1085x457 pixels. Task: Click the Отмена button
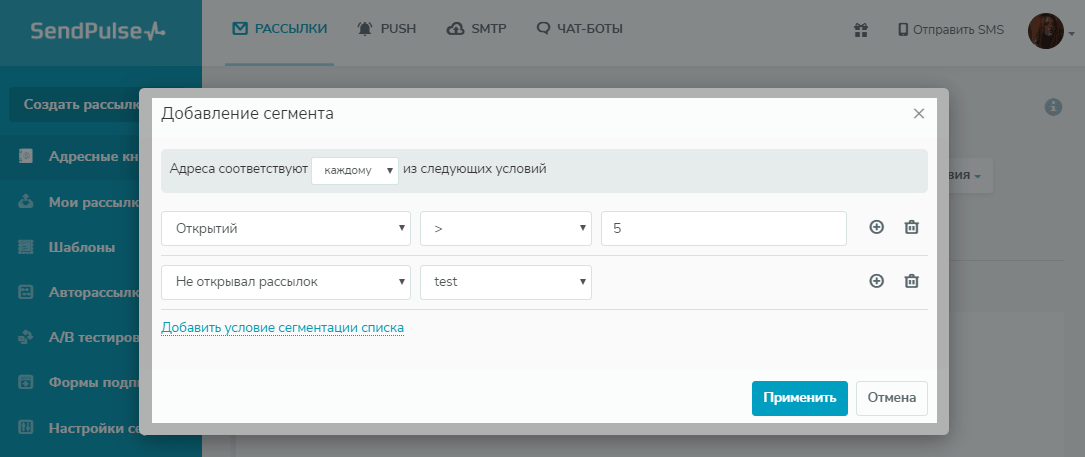tap(891, 397)
